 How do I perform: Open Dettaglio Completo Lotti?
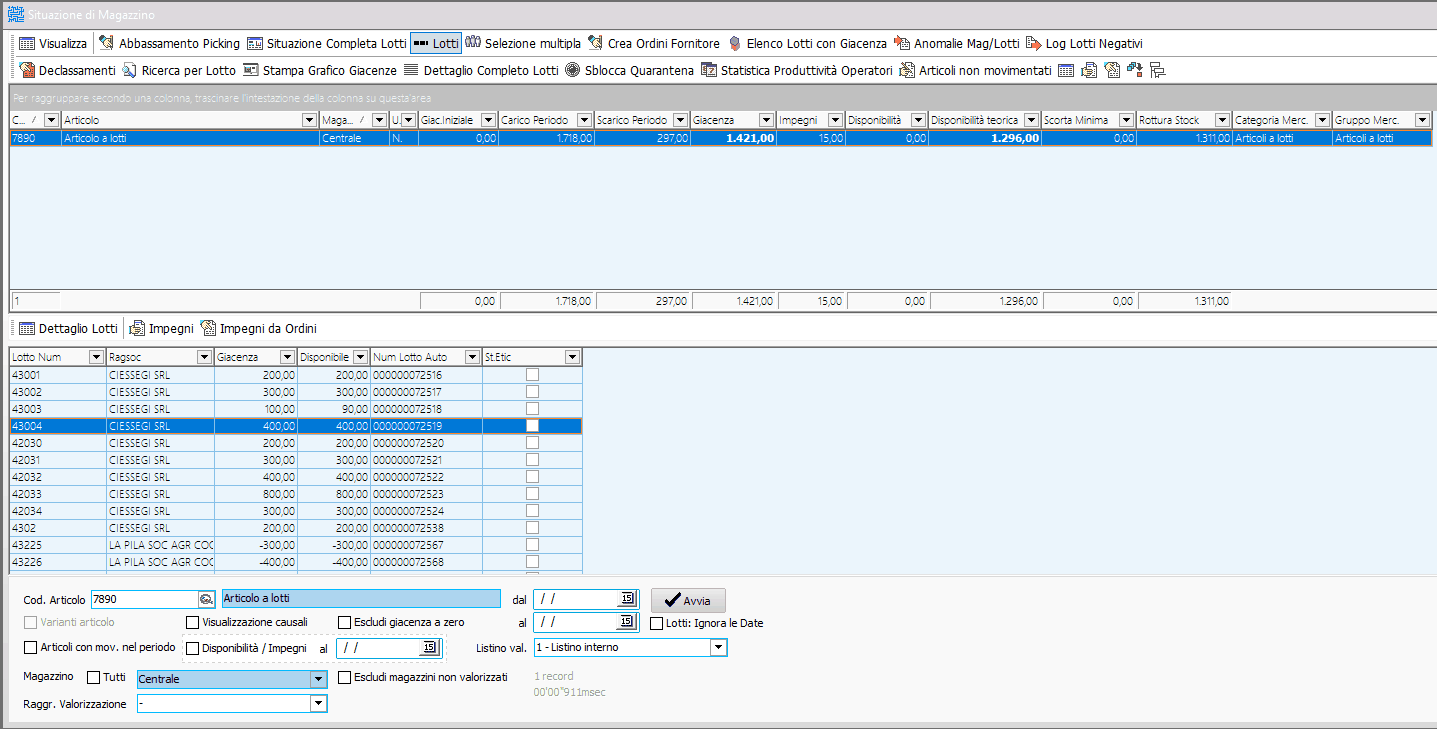pyautogui.click(x=481, y=71)
